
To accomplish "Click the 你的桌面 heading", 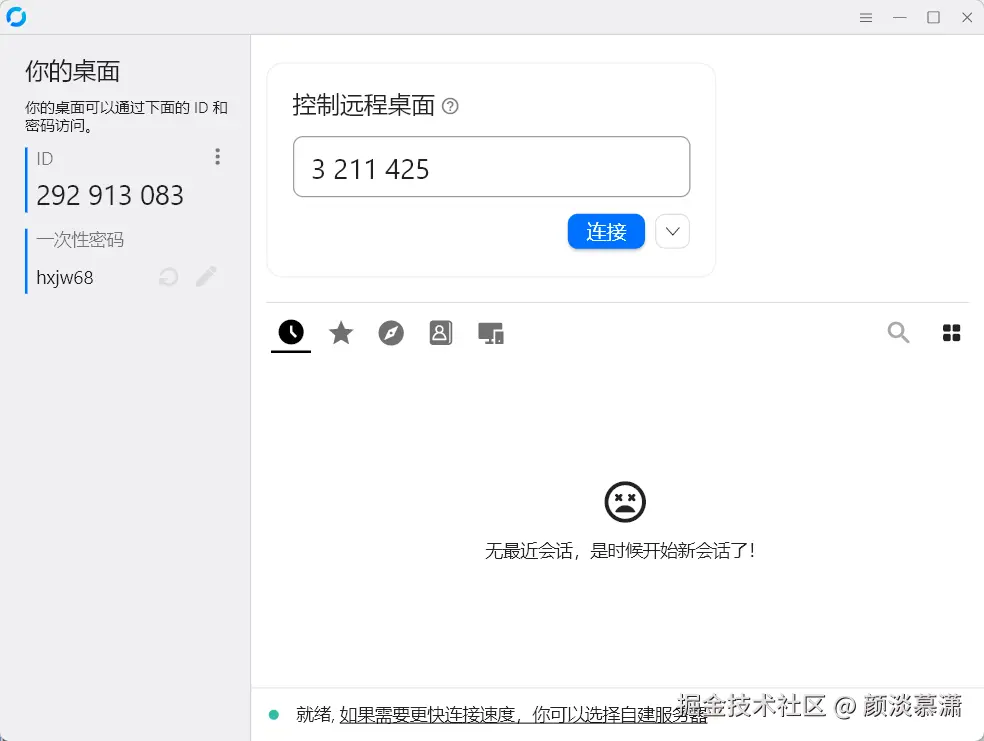I will click(72, 72).
